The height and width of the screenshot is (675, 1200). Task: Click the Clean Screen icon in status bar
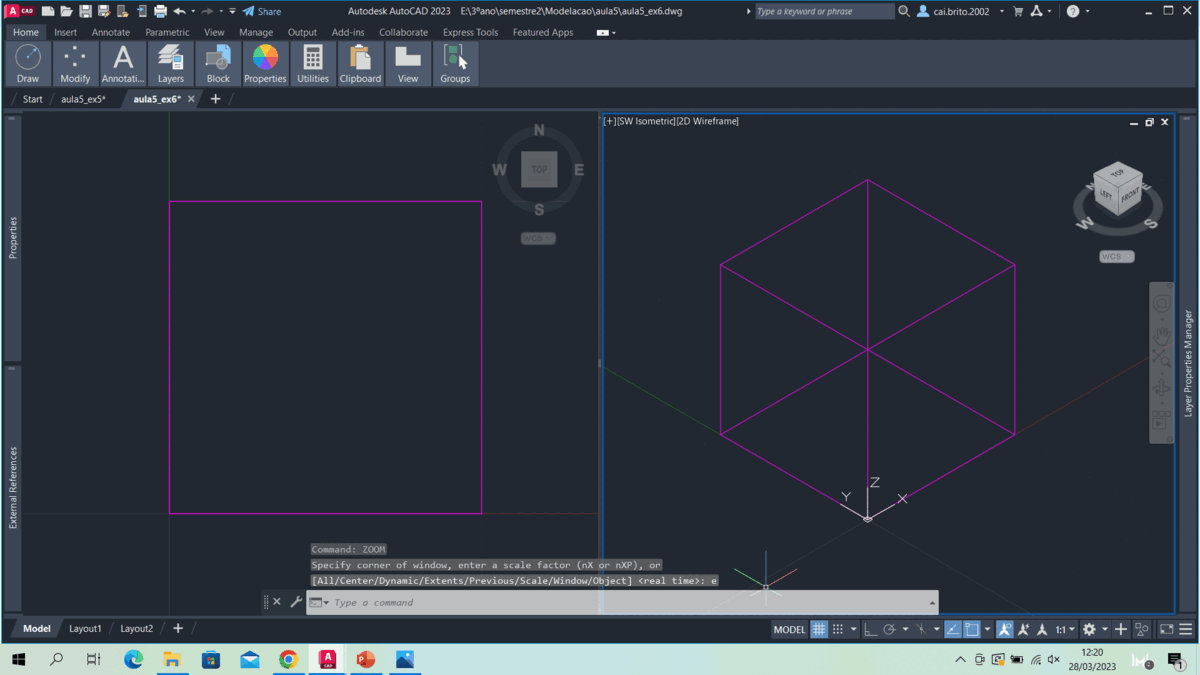pyautogui.click(x=1166, y=629)
